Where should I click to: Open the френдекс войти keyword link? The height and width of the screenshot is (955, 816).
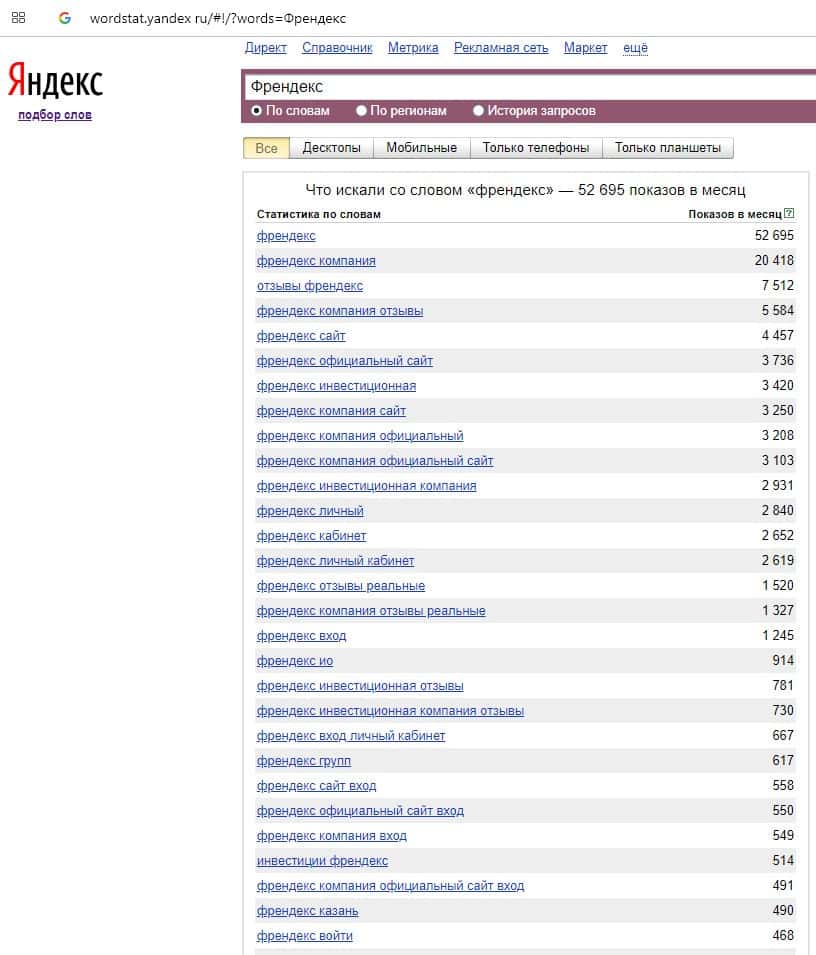(304, 935)
